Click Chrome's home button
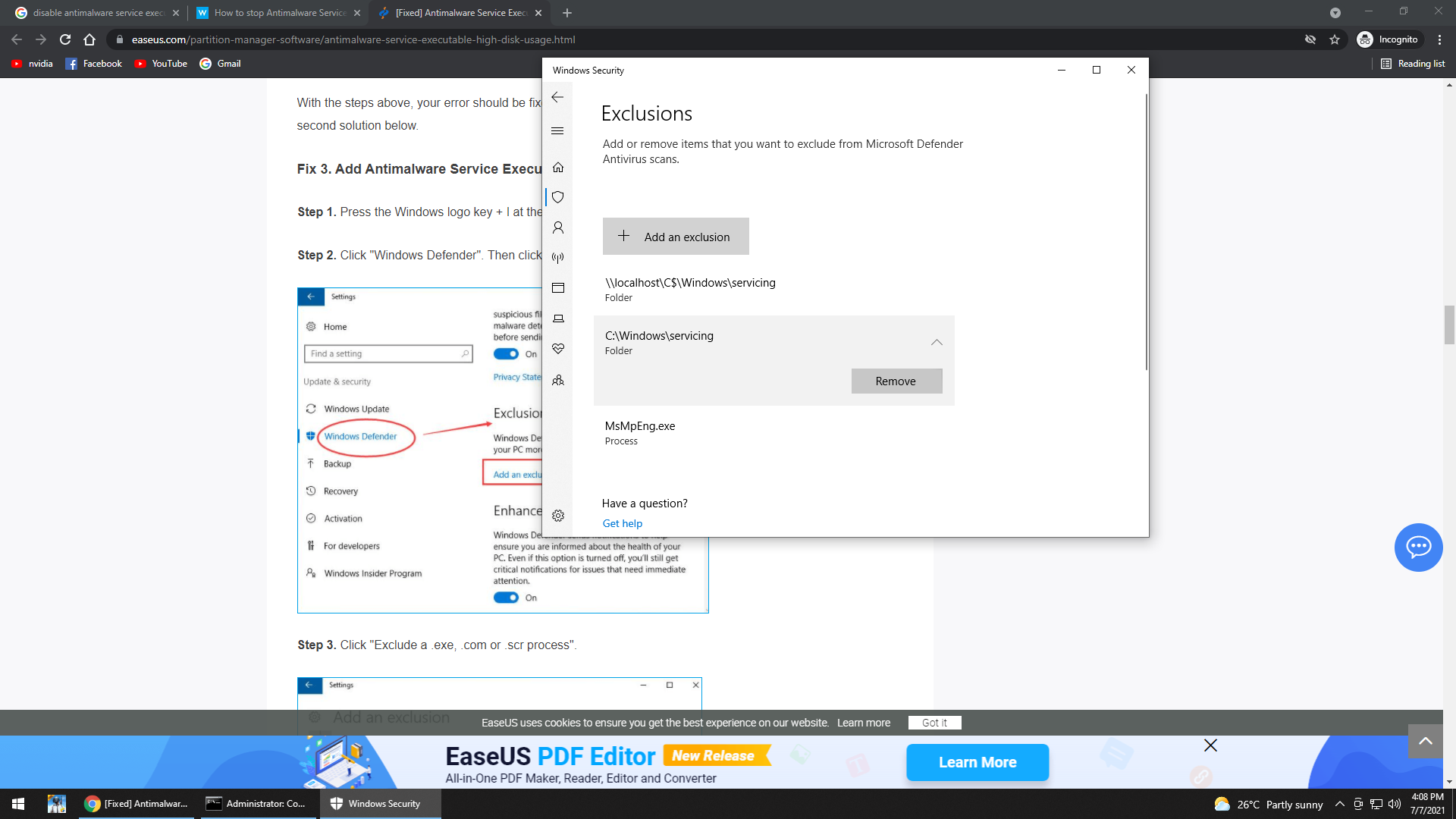Viewport: 1456px width, 819px height. (89, 39)
